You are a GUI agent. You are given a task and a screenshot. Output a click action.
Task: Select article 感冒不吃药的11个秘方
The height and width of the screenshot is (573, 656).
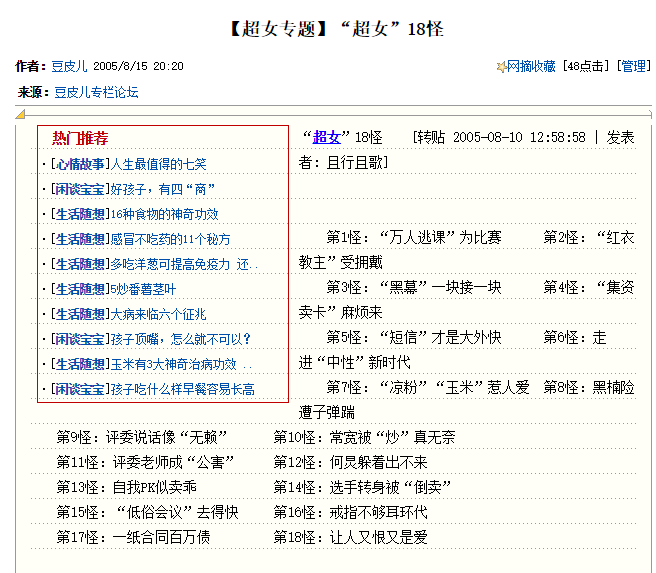coord(171,239)
